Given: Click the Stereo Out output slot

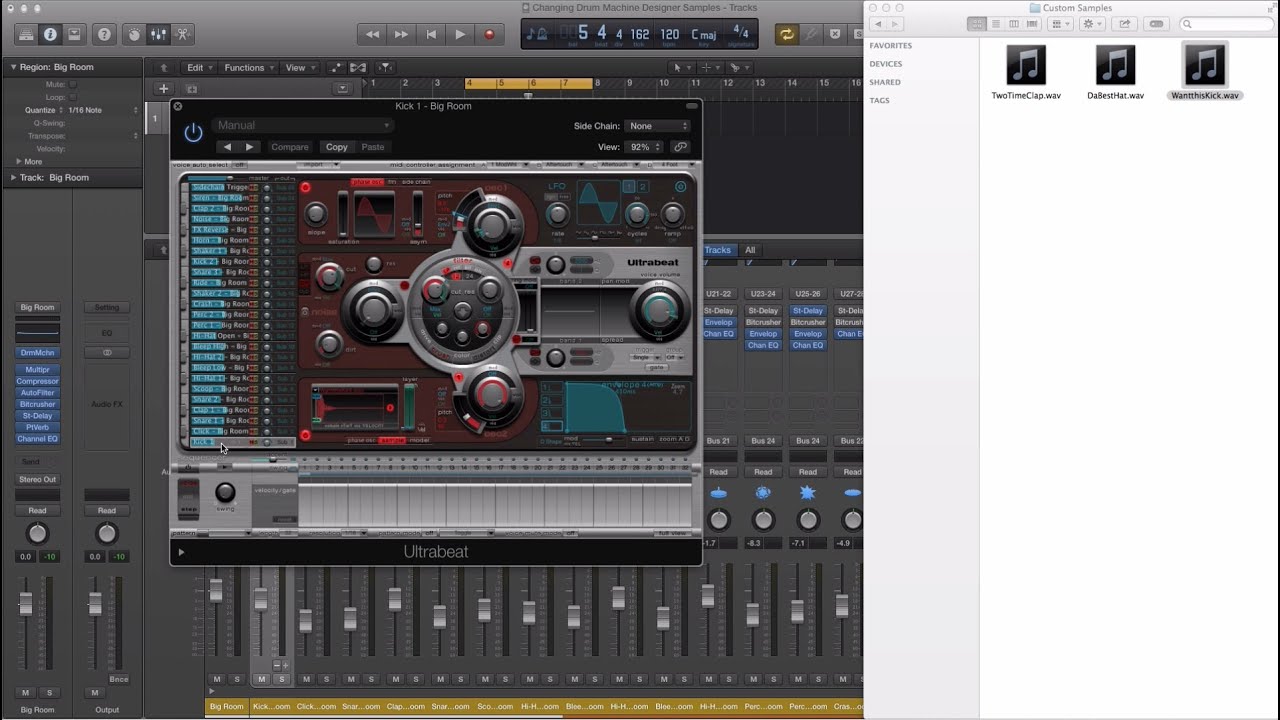Looking at the screenshot, I should click(37, 480).
